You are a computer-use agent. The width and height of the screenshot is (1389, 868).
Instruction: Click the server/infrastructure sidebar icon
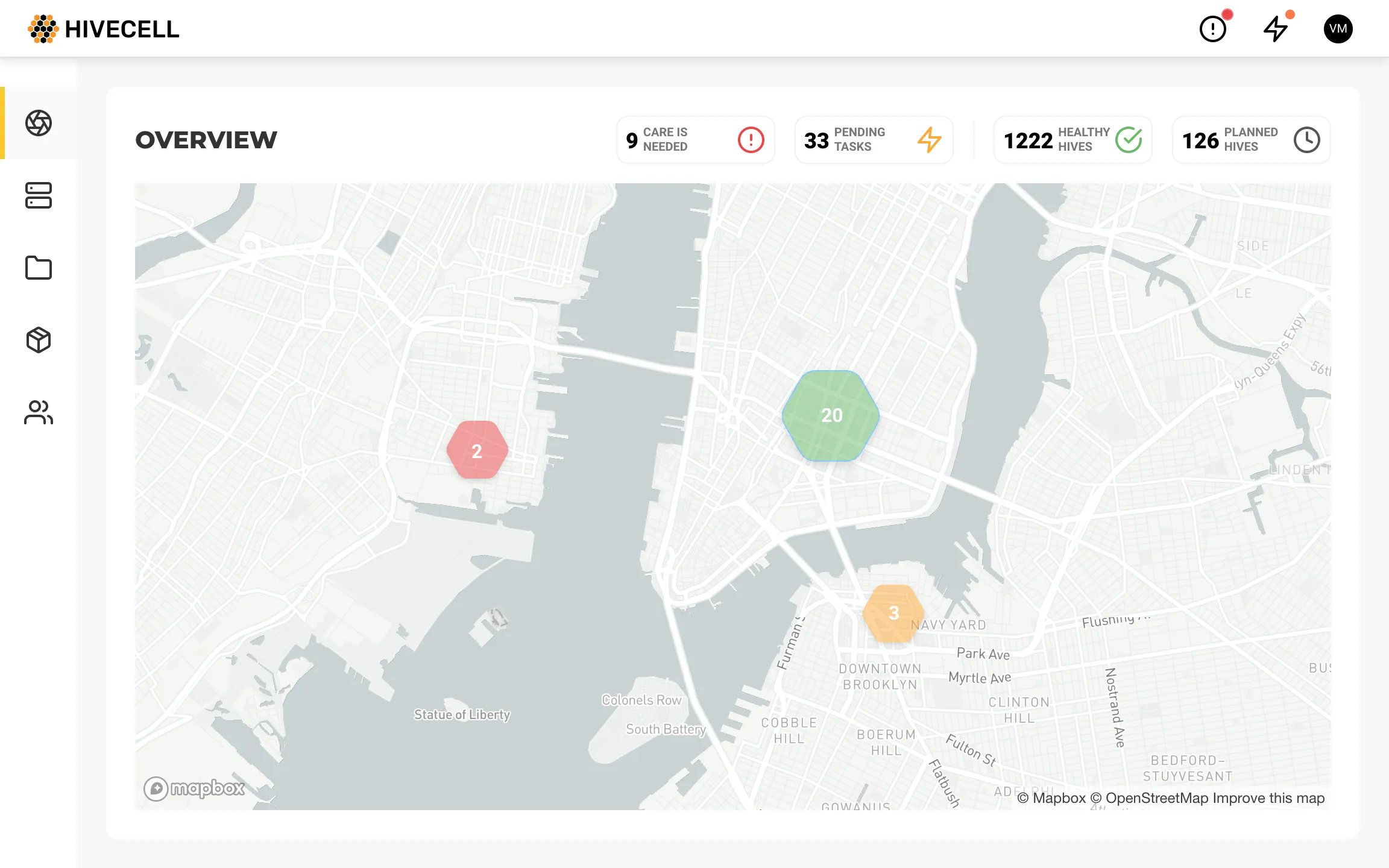tap(37, 195)
